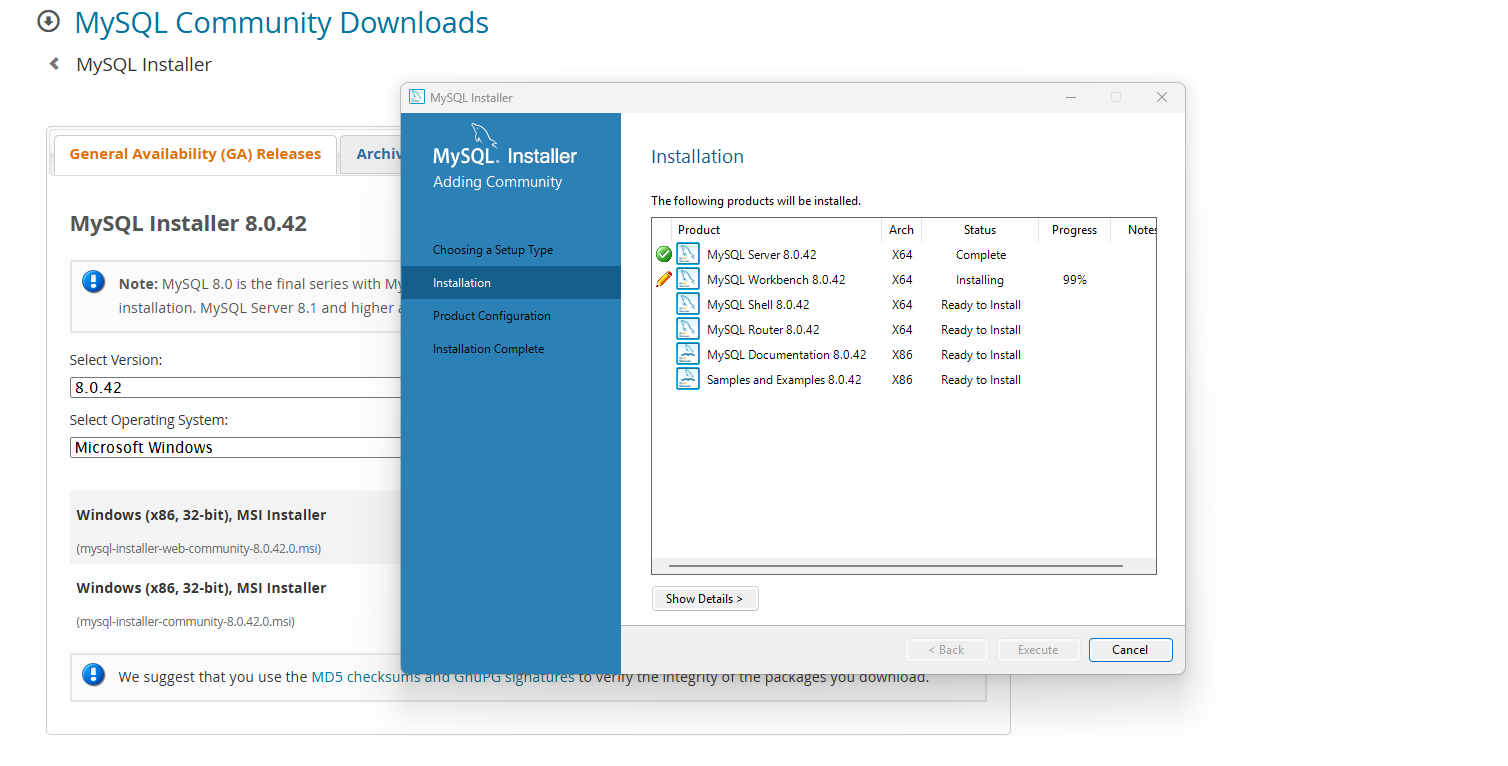Image resolution: width=1508 pixels, height=766 pixels.
Task: Click the Product column header
Action: click(x=778, y=230)
